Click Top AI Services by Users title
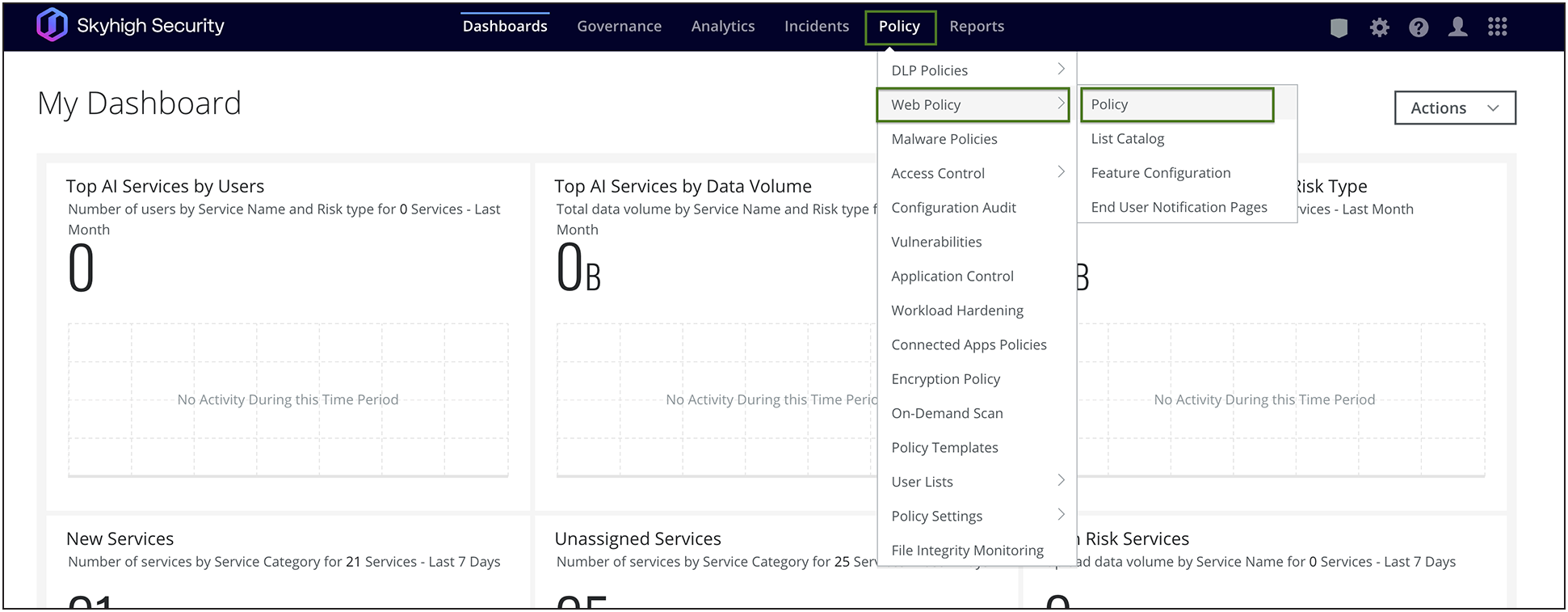Image resolution: width=1568 pixels, height=612 pixels. tap(166, 187)
